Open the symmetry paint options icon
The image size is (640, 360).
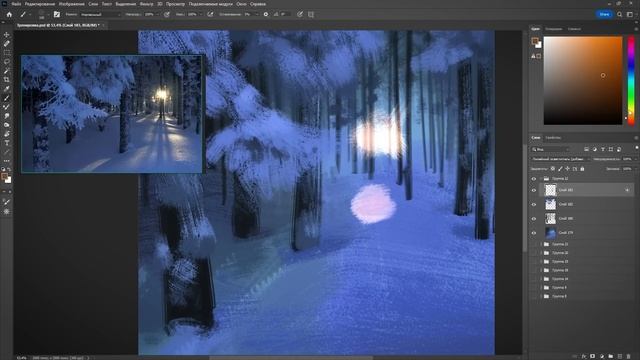(311, 14)
